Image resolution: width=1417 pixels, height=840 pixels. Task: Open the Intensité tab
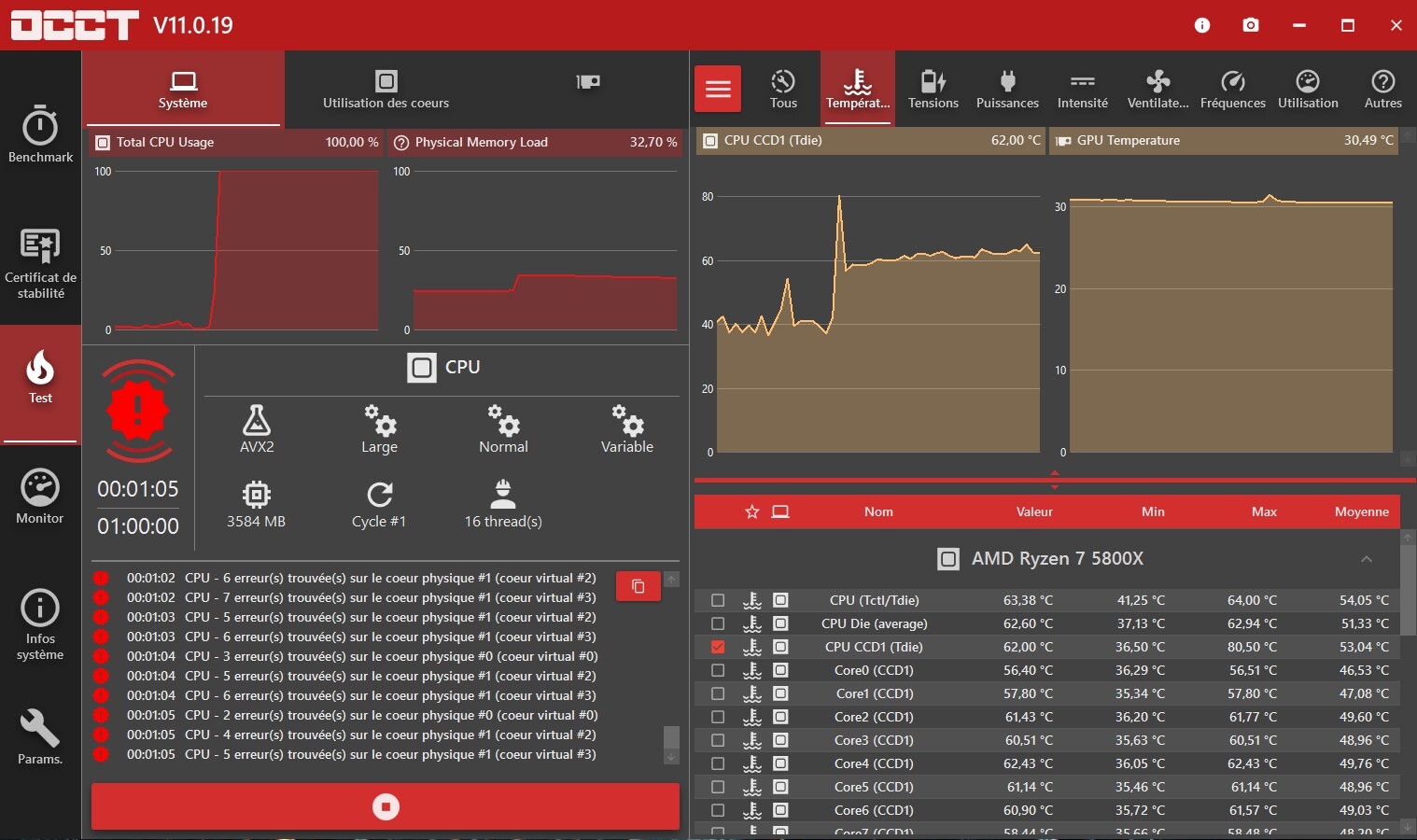1083,89
